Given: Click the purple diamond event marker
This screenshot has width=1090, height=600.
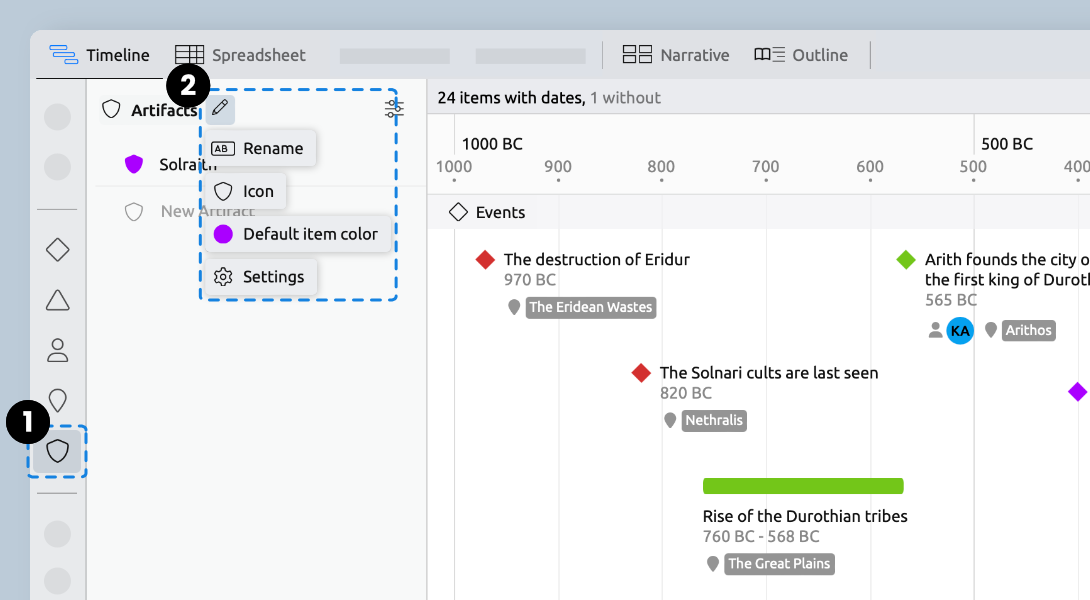Looking at the screenshot, I should point(1078,392).
